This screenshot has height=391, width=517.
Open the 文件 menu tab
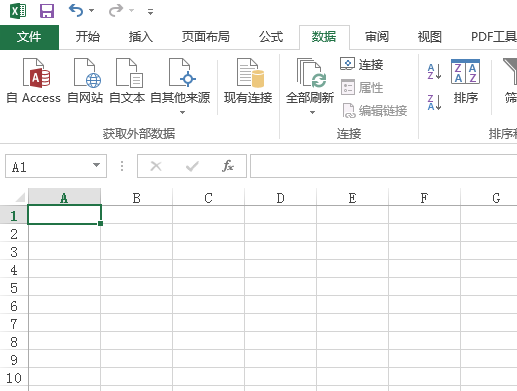click(29, 37)
